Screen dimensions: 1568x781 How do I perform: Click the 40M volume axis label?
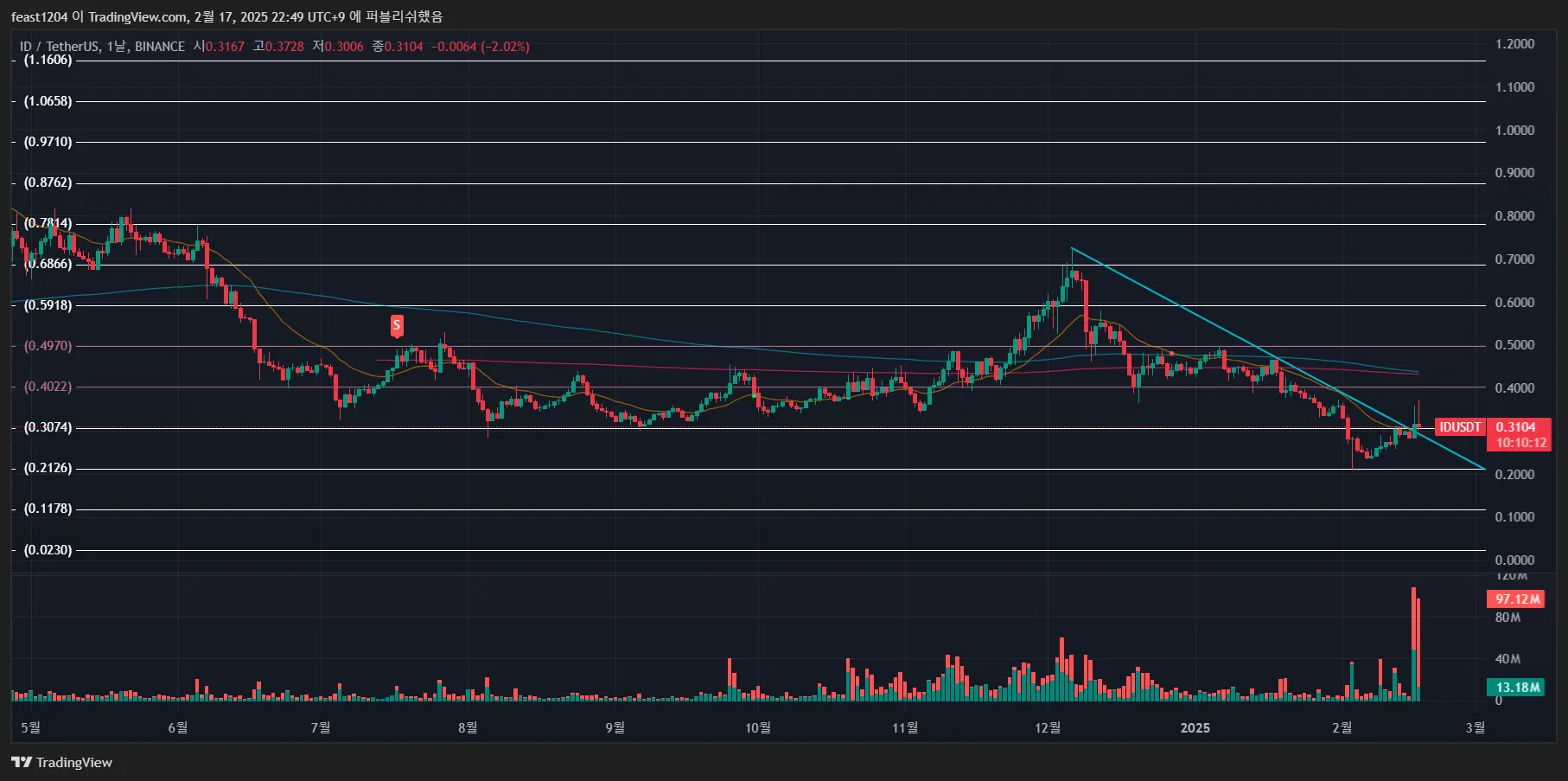pyautogui.click(x=1507, y=659)
